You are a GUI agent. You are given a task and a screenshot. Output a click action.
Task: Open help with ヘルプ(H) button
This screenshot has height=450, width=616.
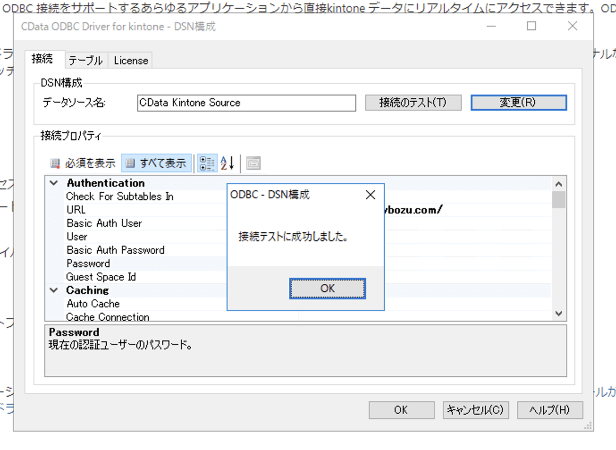point(550,410)
